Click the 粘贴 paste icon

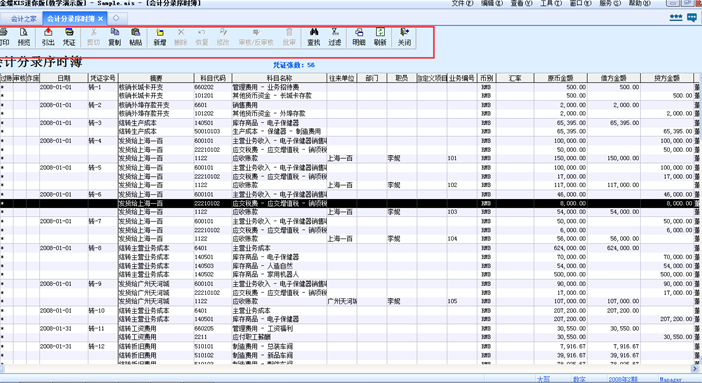[136, 37]
